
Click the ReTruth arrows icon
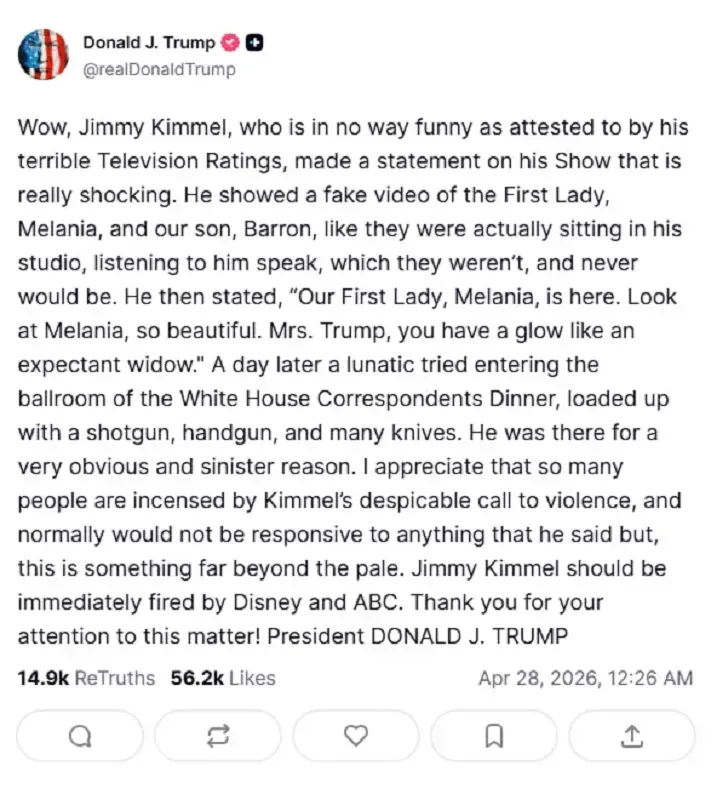pyautogui.click(x=217, y=736)
